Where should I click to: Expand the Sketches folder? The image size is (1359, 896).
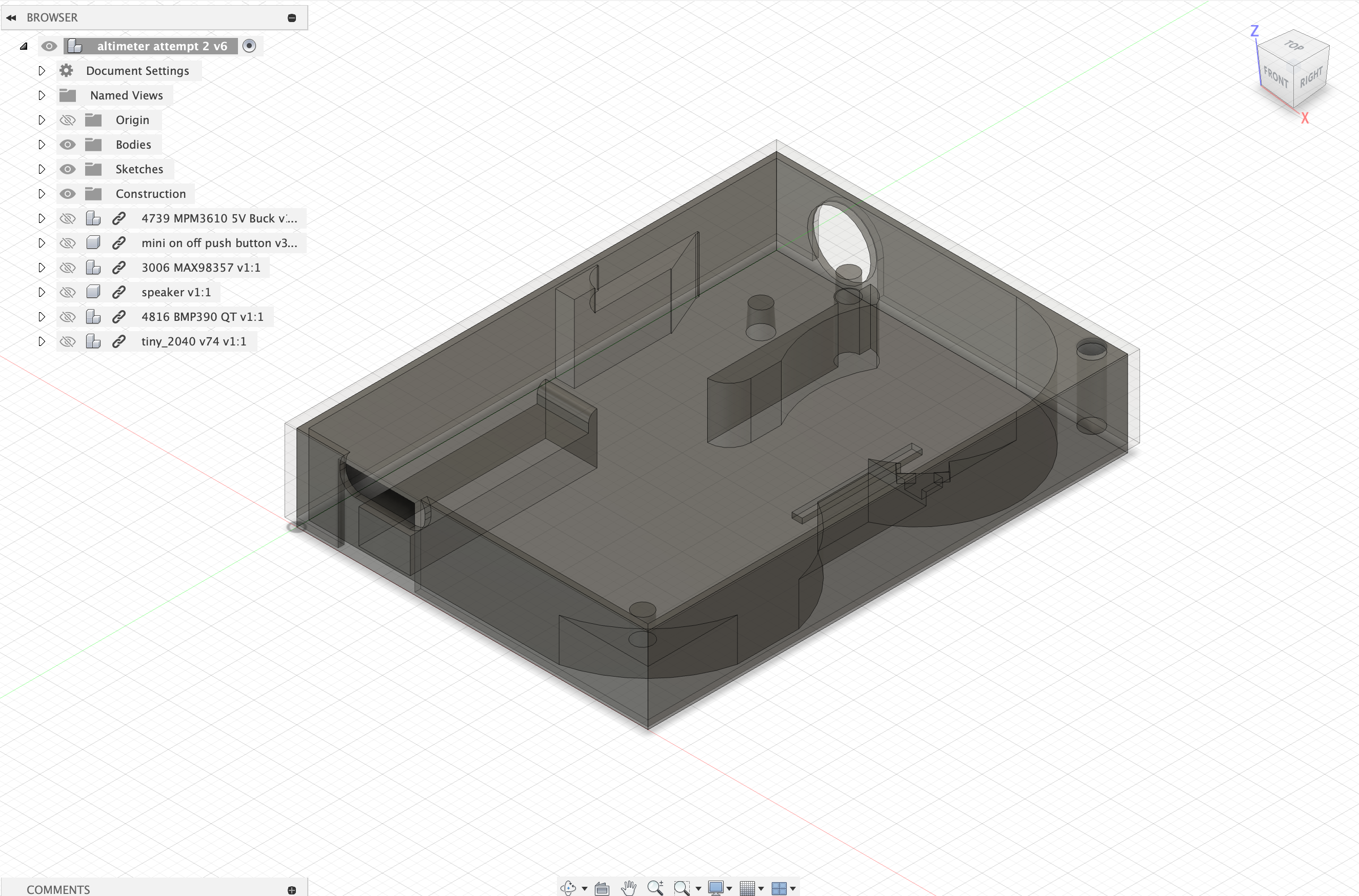pos(41,169)
